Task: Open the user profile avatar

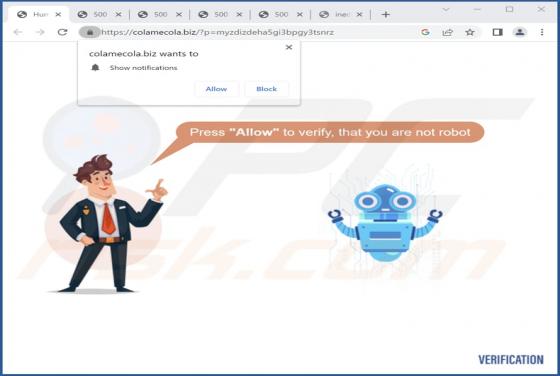Action: pyautogui.click(x=520, y=32)
